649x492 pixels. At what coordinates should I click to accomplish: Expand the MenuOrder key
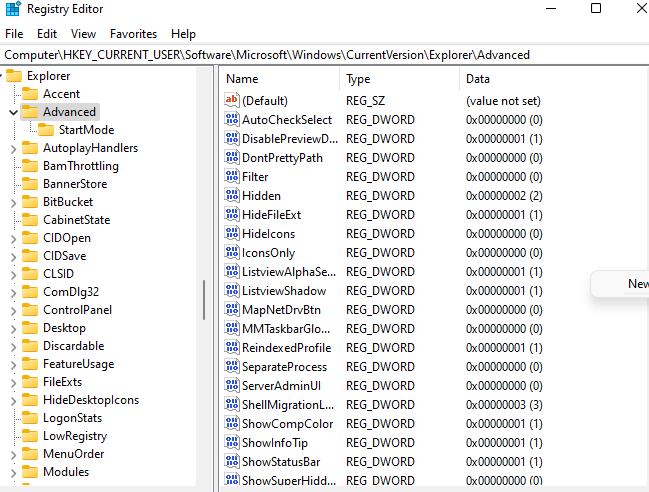[13, 454]
